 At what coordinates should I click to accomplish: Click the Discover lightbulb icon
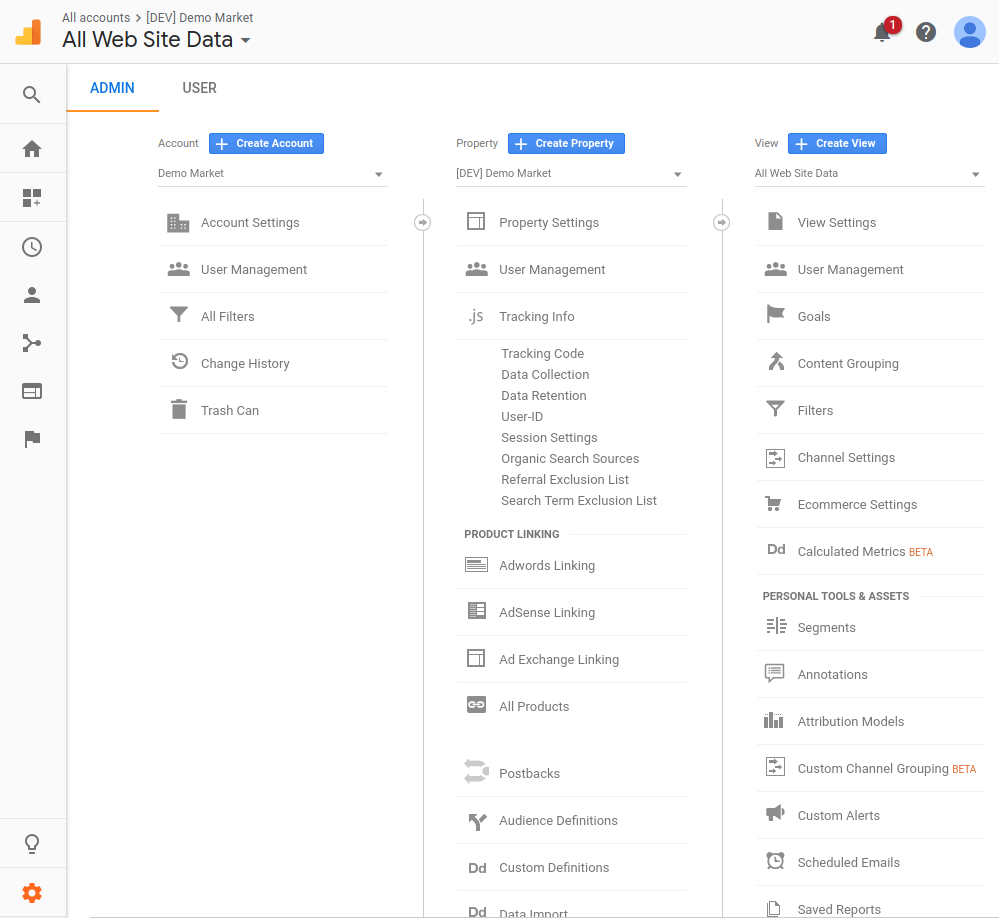pos(32,843)
